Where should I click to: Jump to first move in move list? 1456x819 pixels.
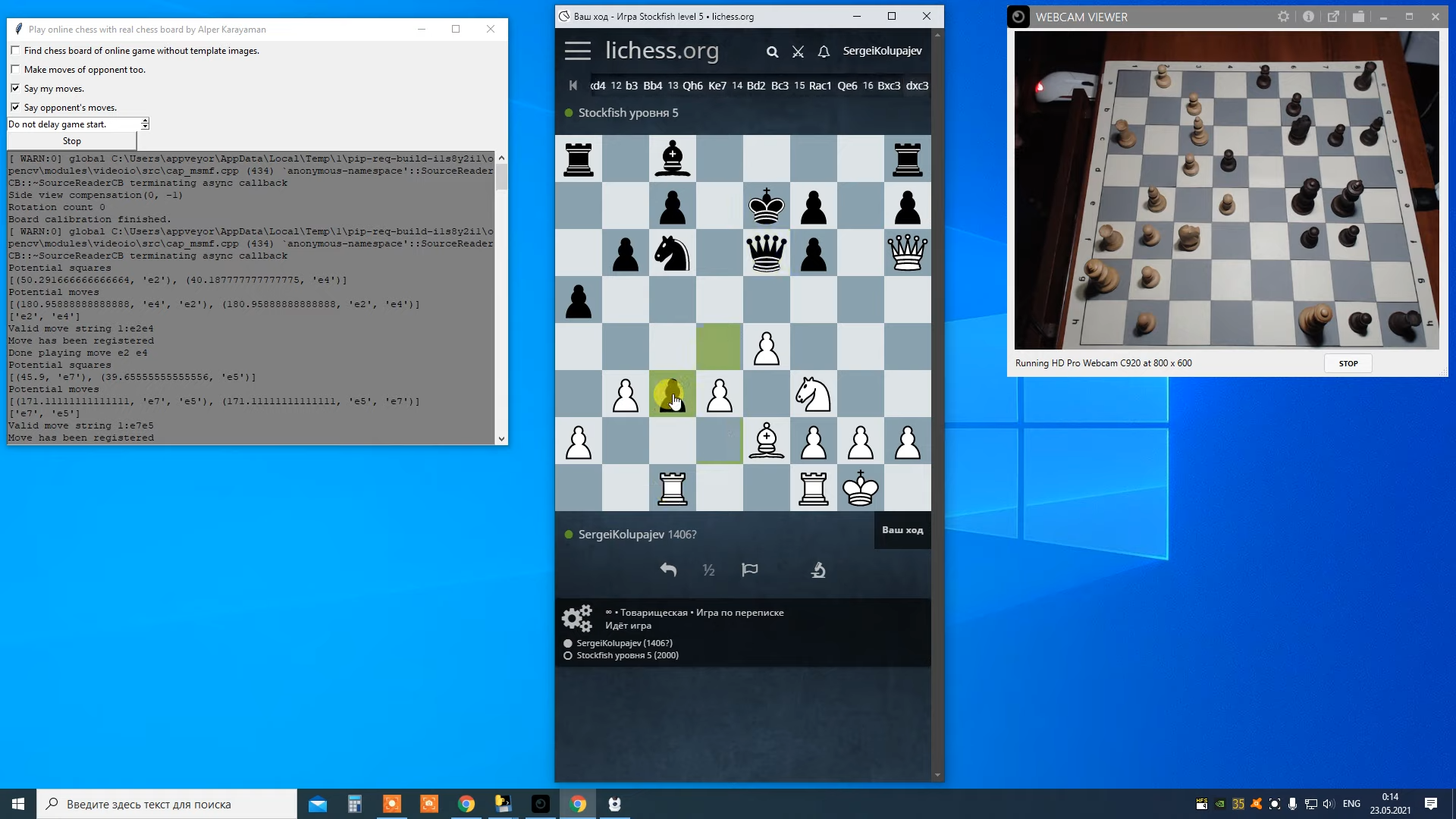point(573,86)
